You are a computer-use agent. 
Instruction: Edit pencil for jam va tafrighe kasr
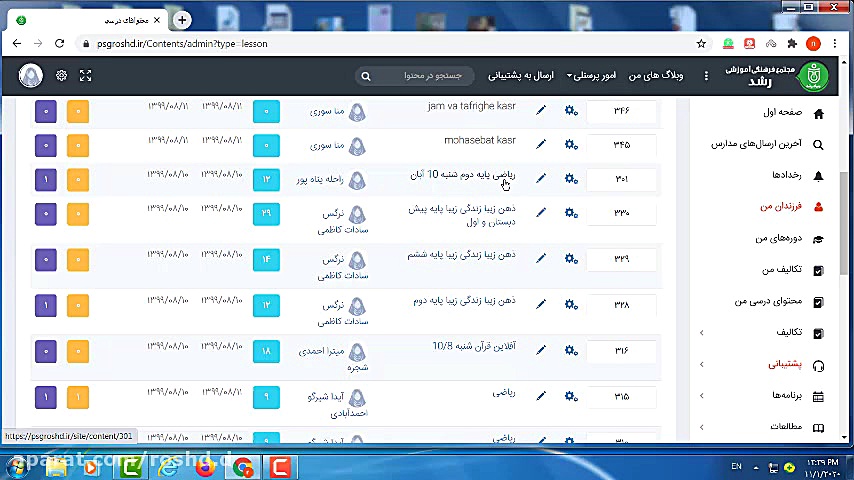(x=541, y=111)
